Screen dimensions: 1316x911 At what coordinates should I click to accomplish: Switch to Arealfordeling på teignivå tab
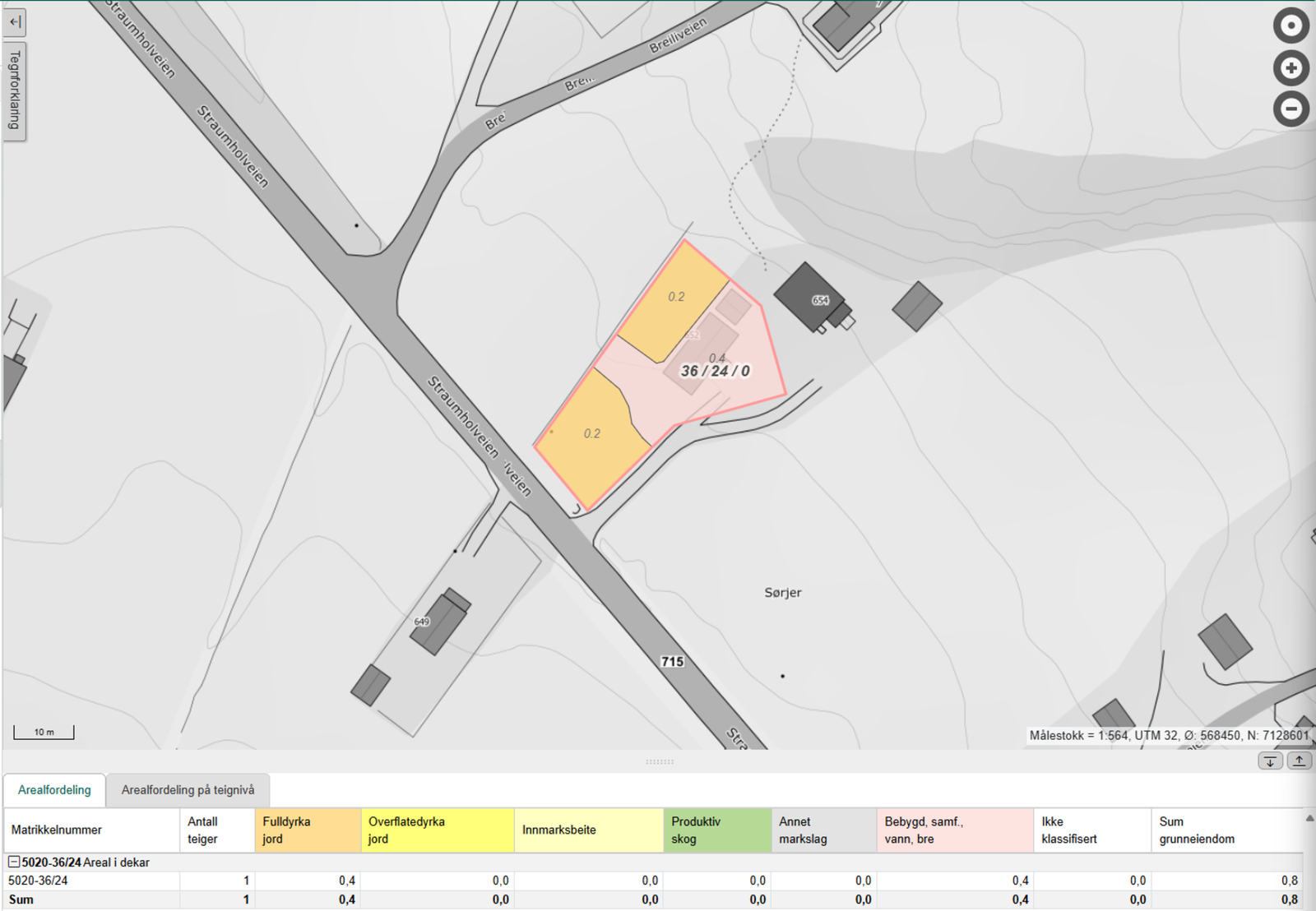(188, 790)
